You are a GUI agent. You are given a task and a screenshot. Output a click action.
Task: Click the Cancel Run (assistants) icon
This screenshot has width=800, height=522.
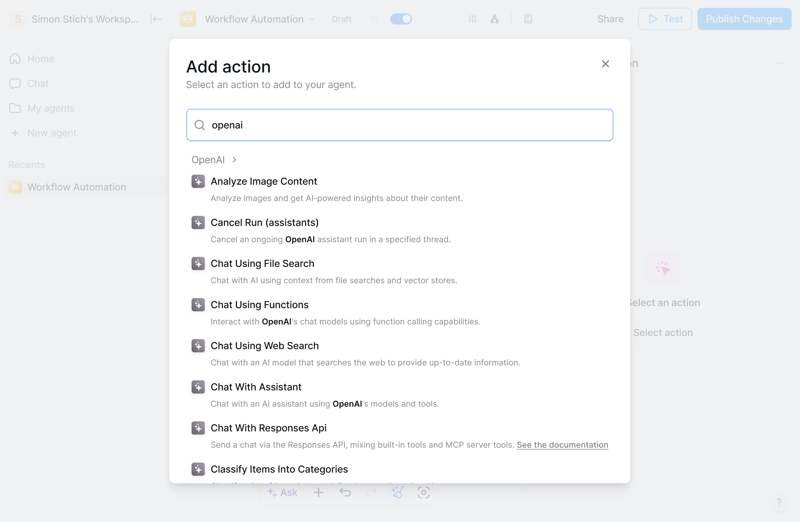pos(198,222)
